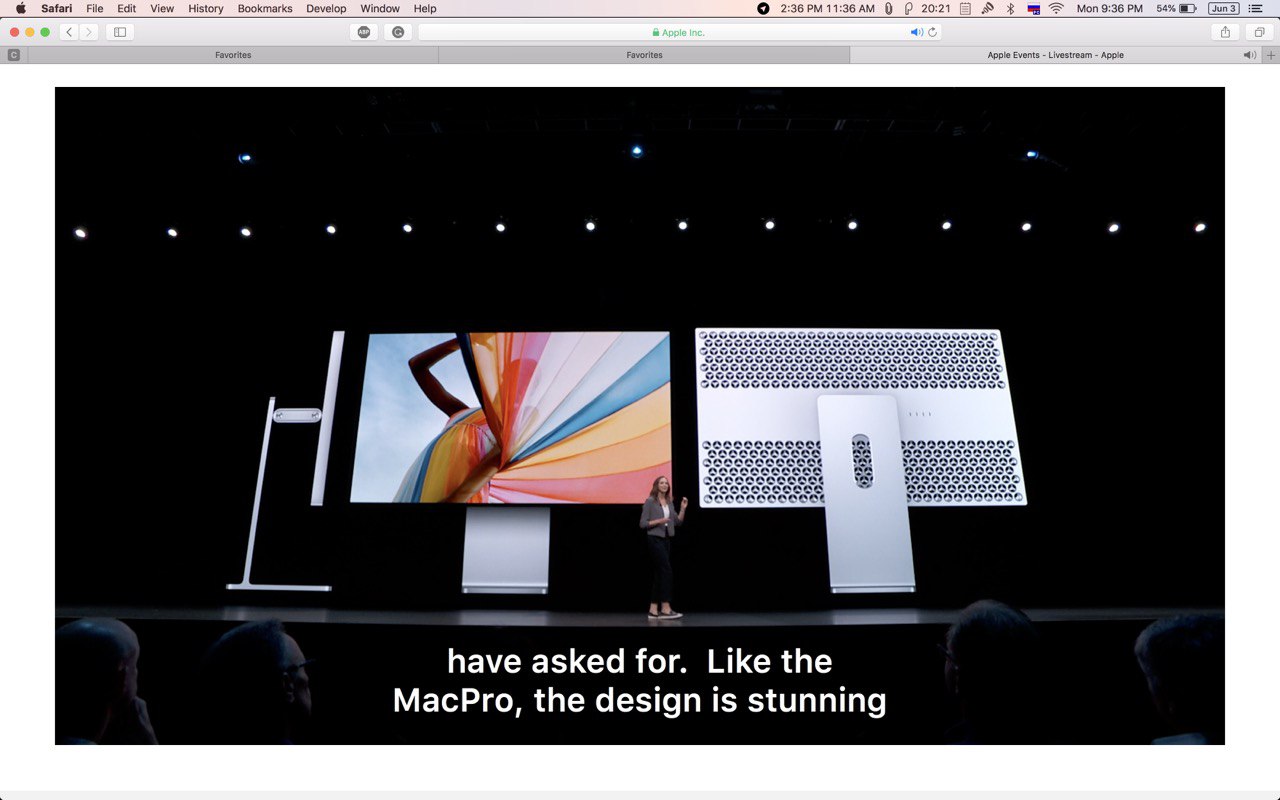Open the Edit menu
Screen dimensions: 1280x800
pyautogui.click(x=126, y=8)
